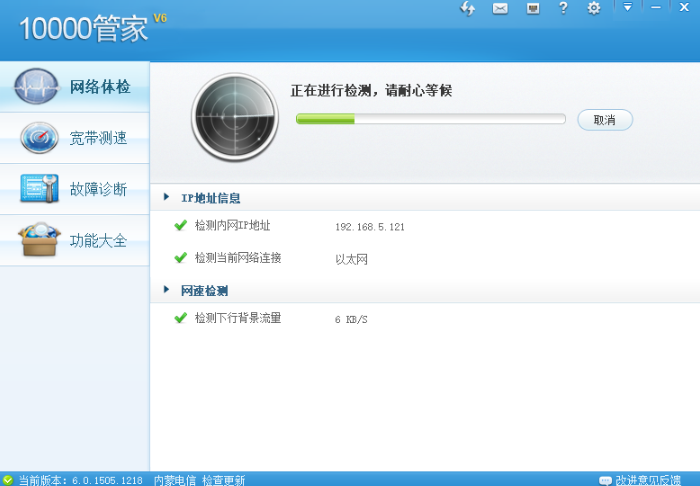Click the speedometer icon for 宽带测速
This screenshot has height=486, width=700.
[x=39, y=138]
